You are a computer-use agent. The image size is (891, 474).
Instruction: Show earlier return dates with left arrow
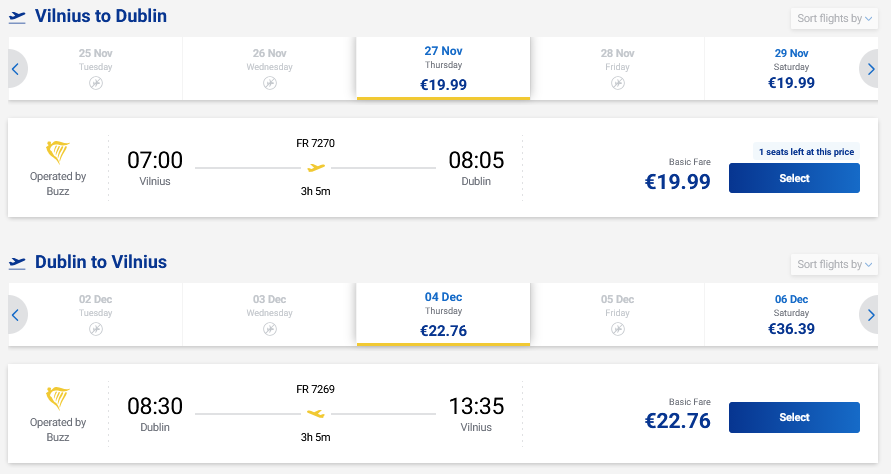click(x=15, y=315)
